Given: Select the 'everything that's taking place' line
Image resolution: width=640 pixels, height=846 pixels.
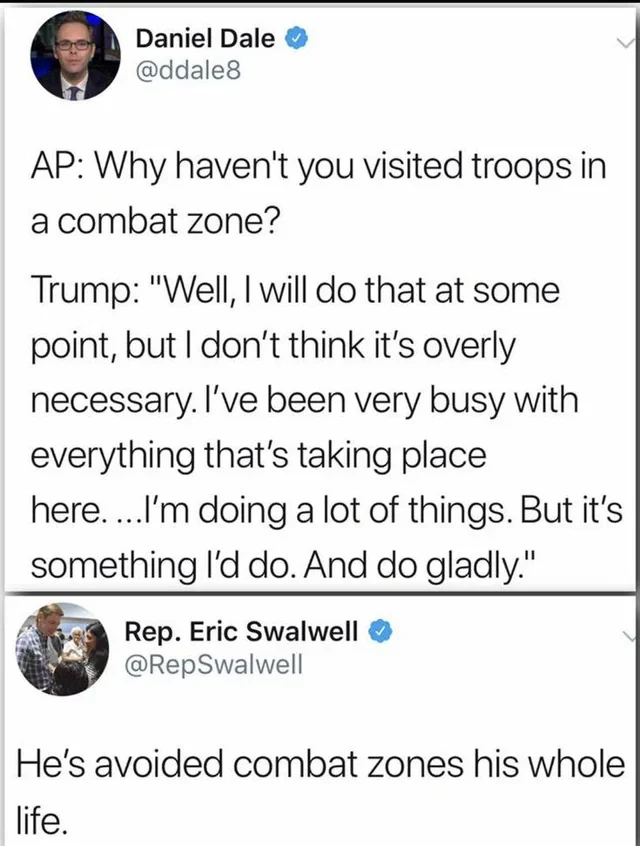Looking at the screenshot, I should [x=258, y=456].
